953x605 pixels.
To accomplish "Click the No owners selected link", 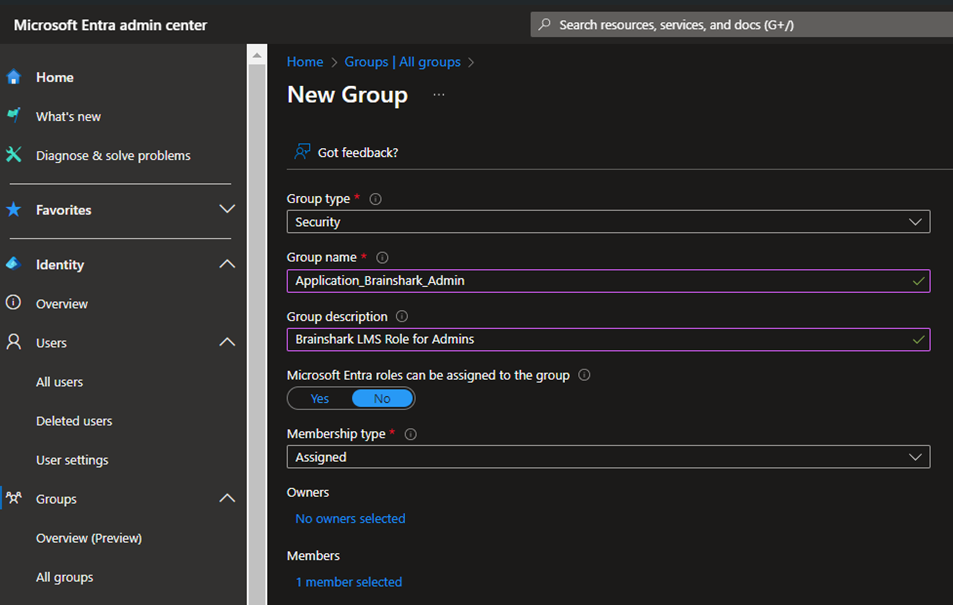I will coord(350,519).
